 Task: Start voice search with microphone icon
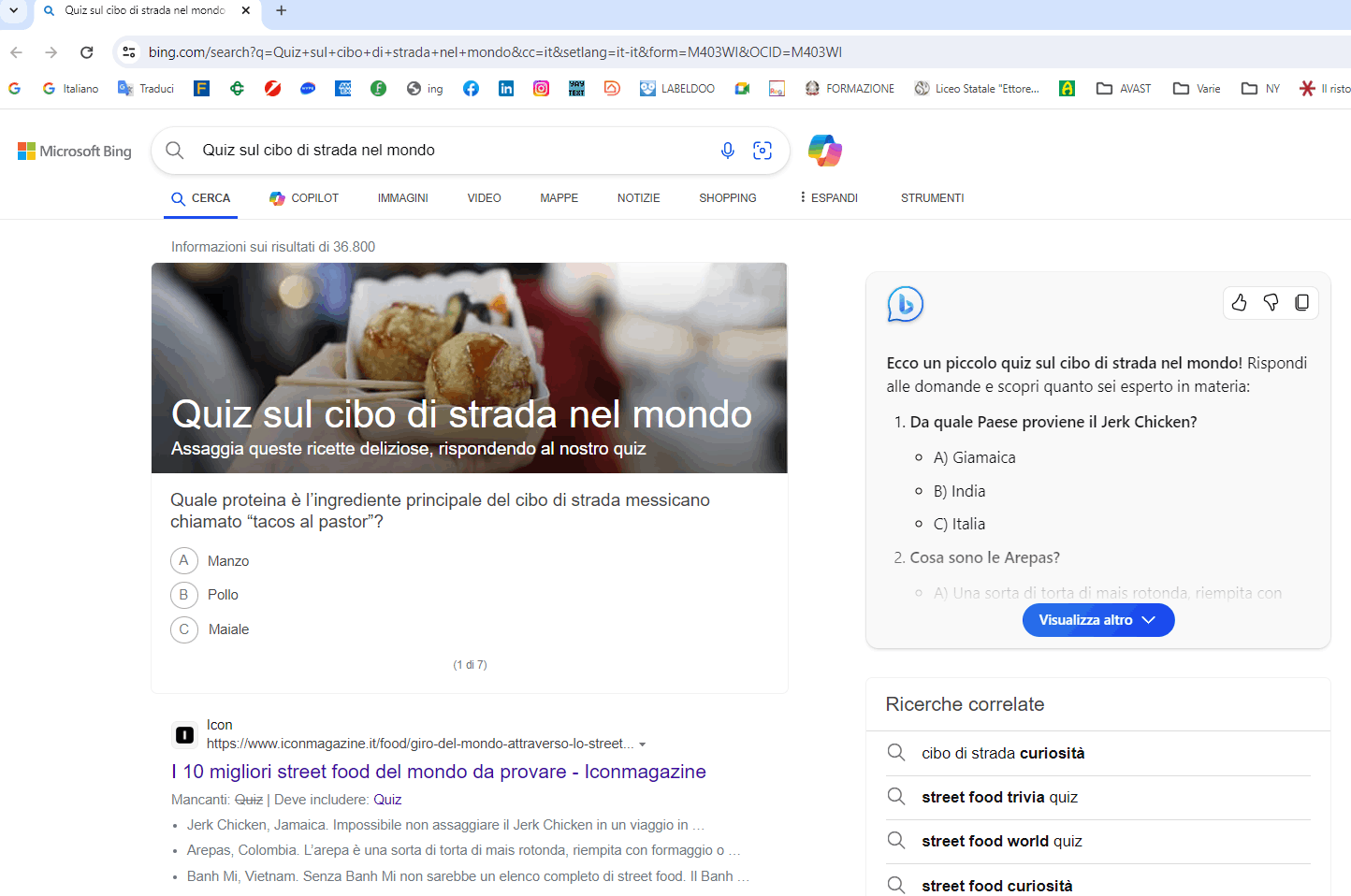tap(728, 151)
